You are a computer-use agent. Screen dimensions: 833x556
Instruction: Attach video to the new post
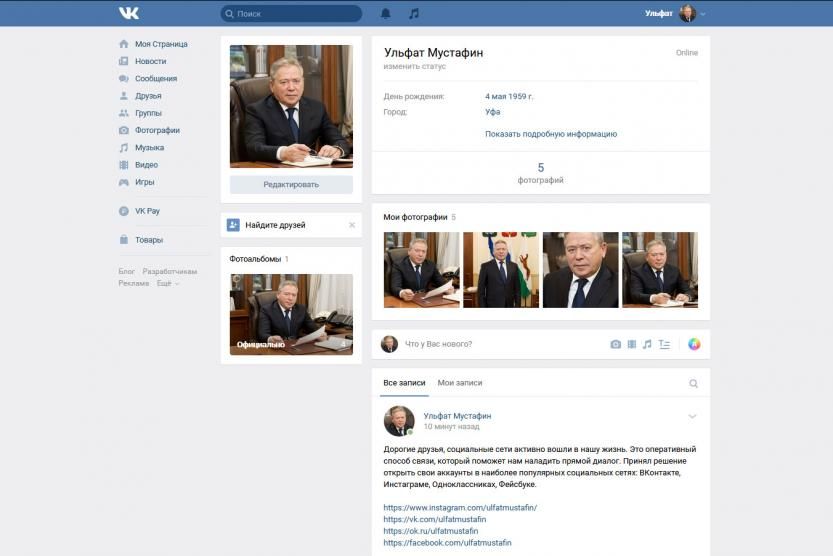tap(631, 344)
